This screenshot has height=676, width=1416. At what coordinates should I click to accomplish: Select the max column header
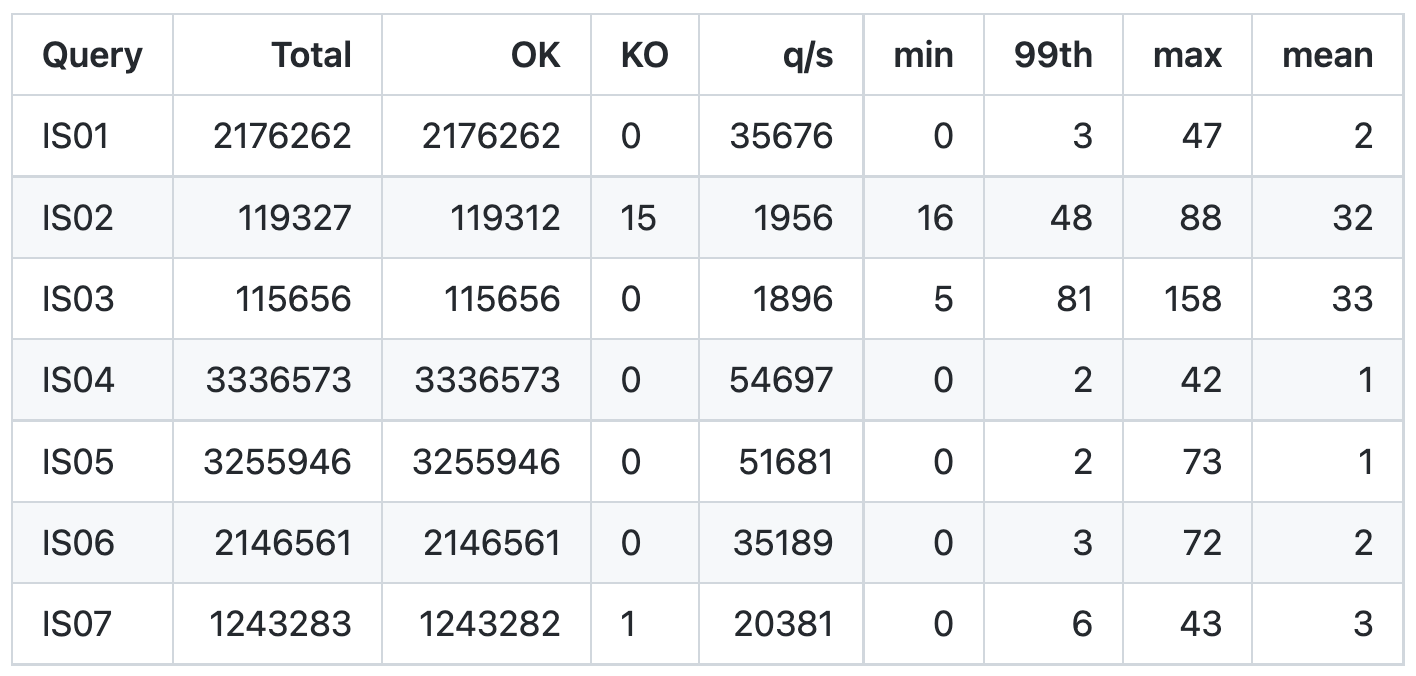click(1187, 55)
